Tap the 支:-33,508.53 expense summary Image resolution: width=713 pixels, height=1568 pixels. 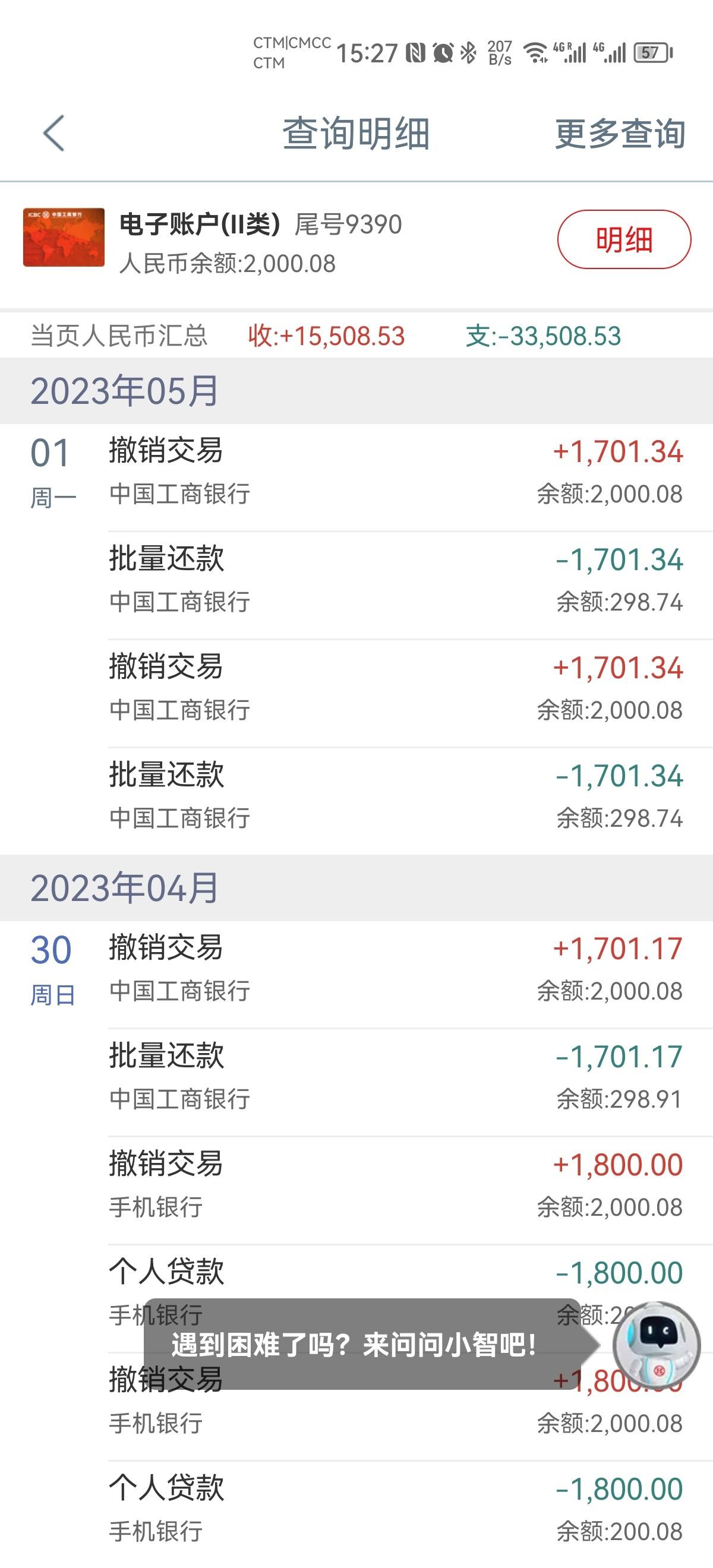543,336
